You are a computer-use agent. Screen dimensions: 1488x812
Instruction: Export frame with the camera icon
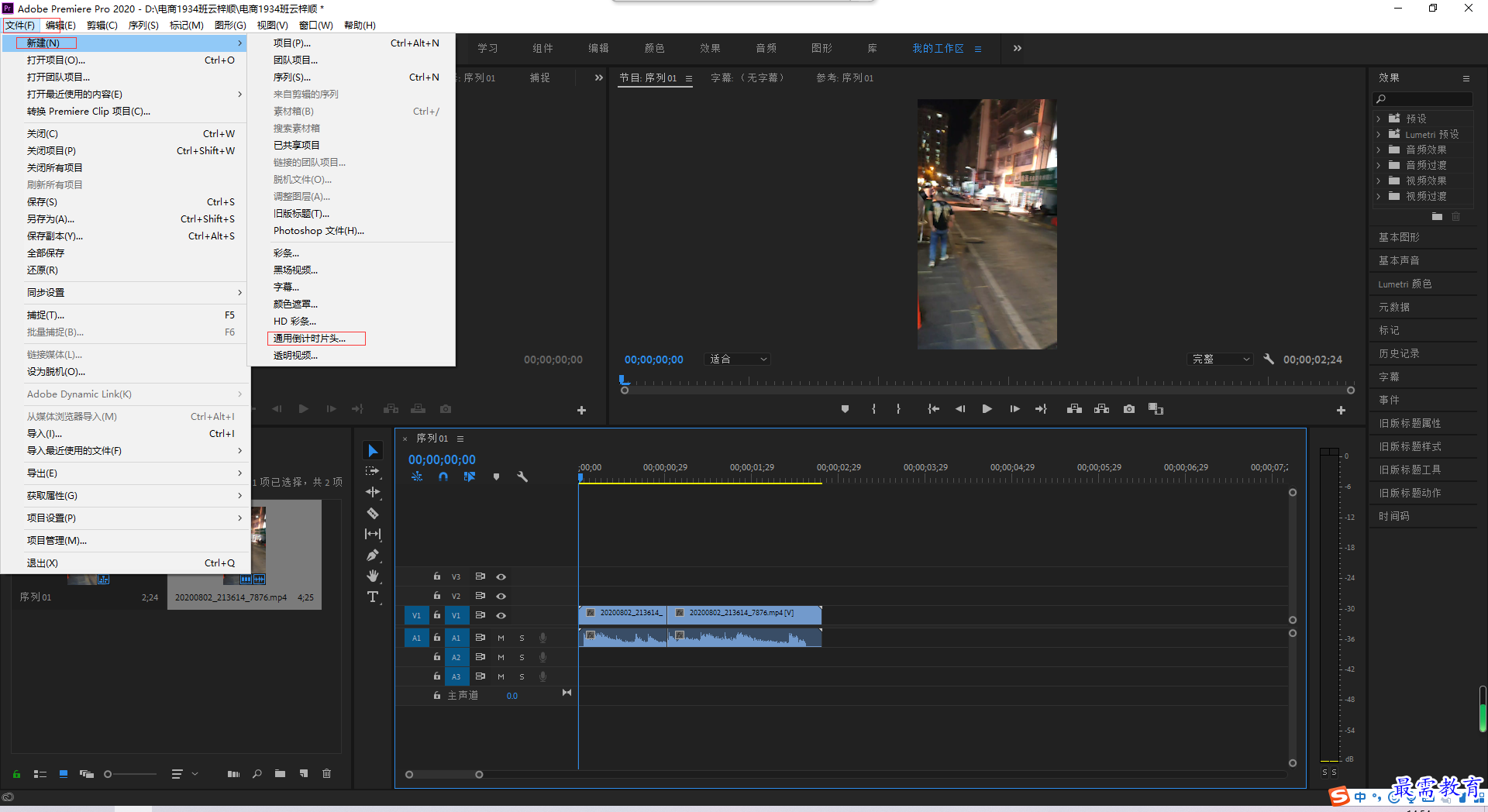point(1129,409)
